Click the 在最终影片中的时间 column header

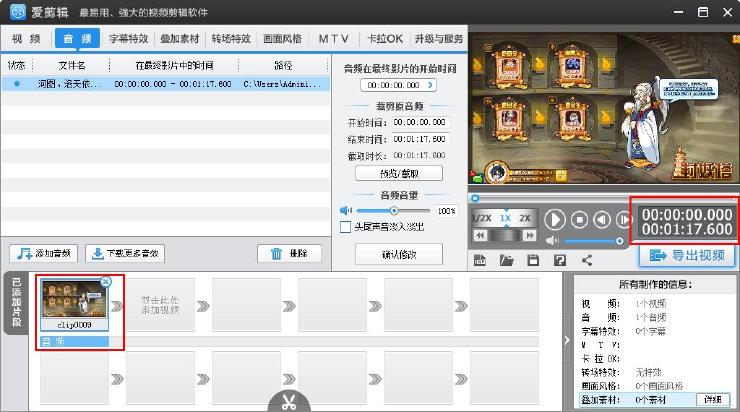pyautogui.click(x=174, y=65)
